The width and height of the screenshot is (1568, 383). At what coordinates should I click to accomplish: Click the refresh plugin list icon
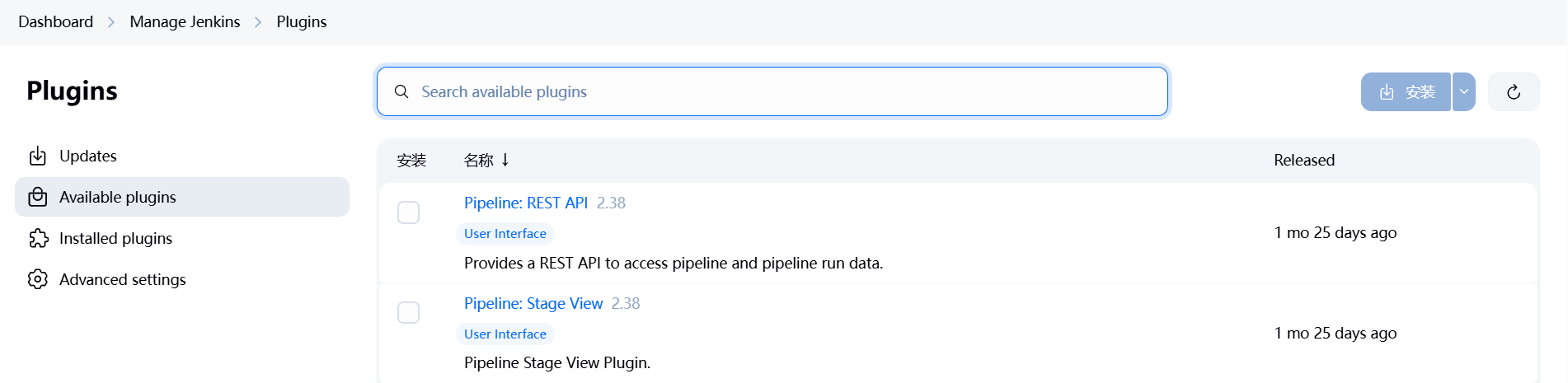coord(1514,92)
